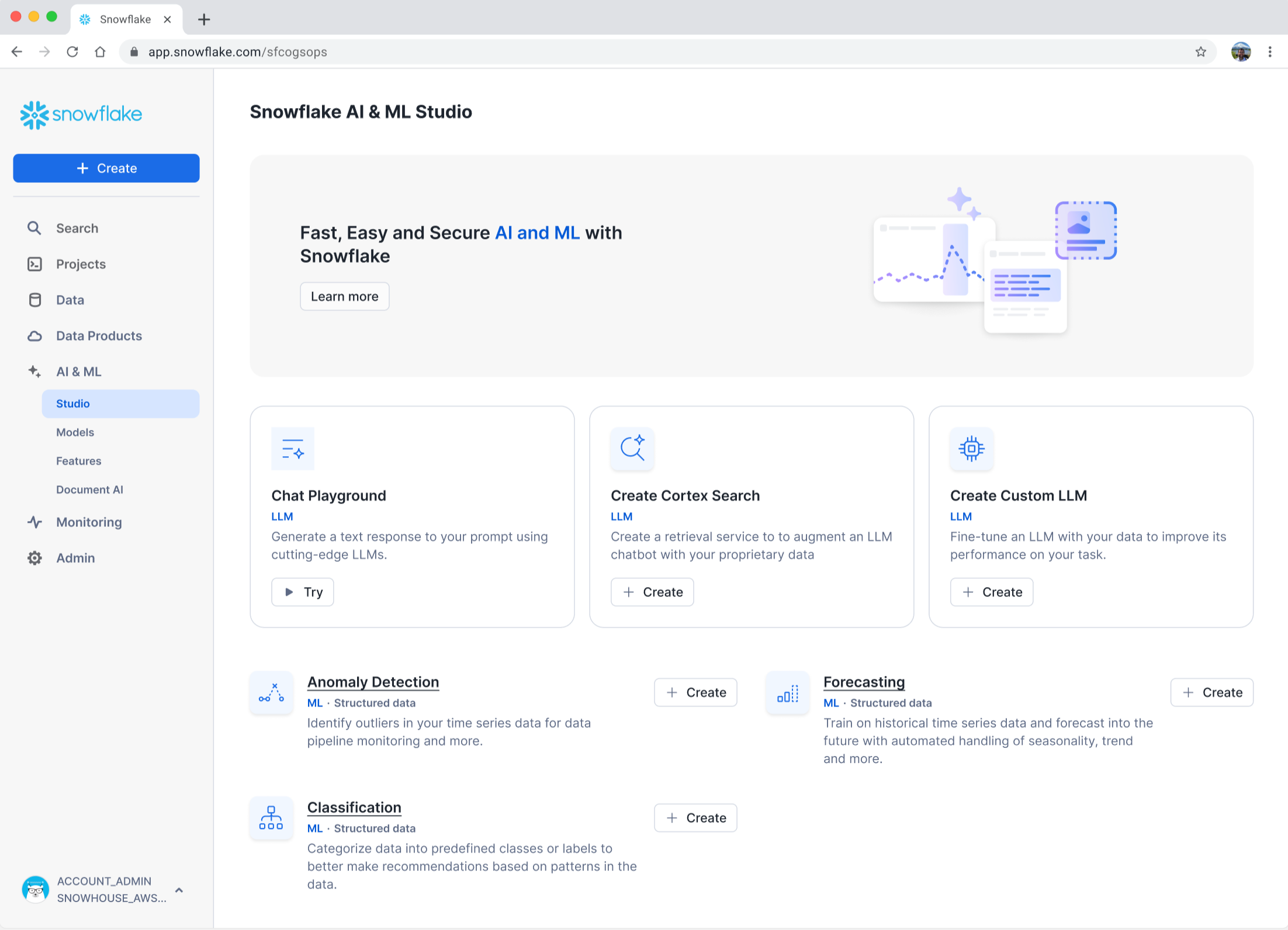
Task: Open Monitoring from the sidebar icon
Action: (34, 522)
